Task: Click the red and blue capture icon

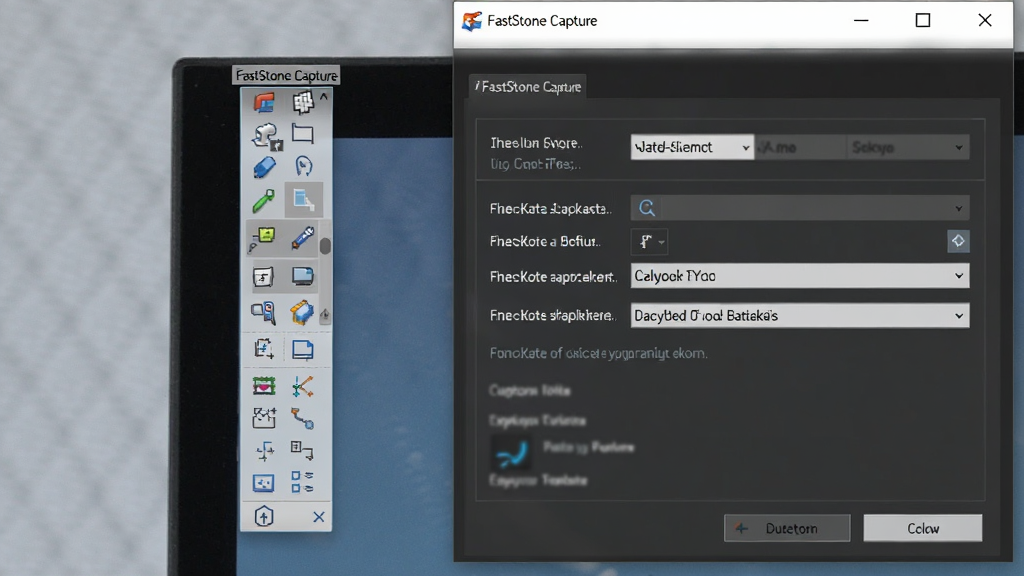Action: pyautogui.click(x=264, y=103)
